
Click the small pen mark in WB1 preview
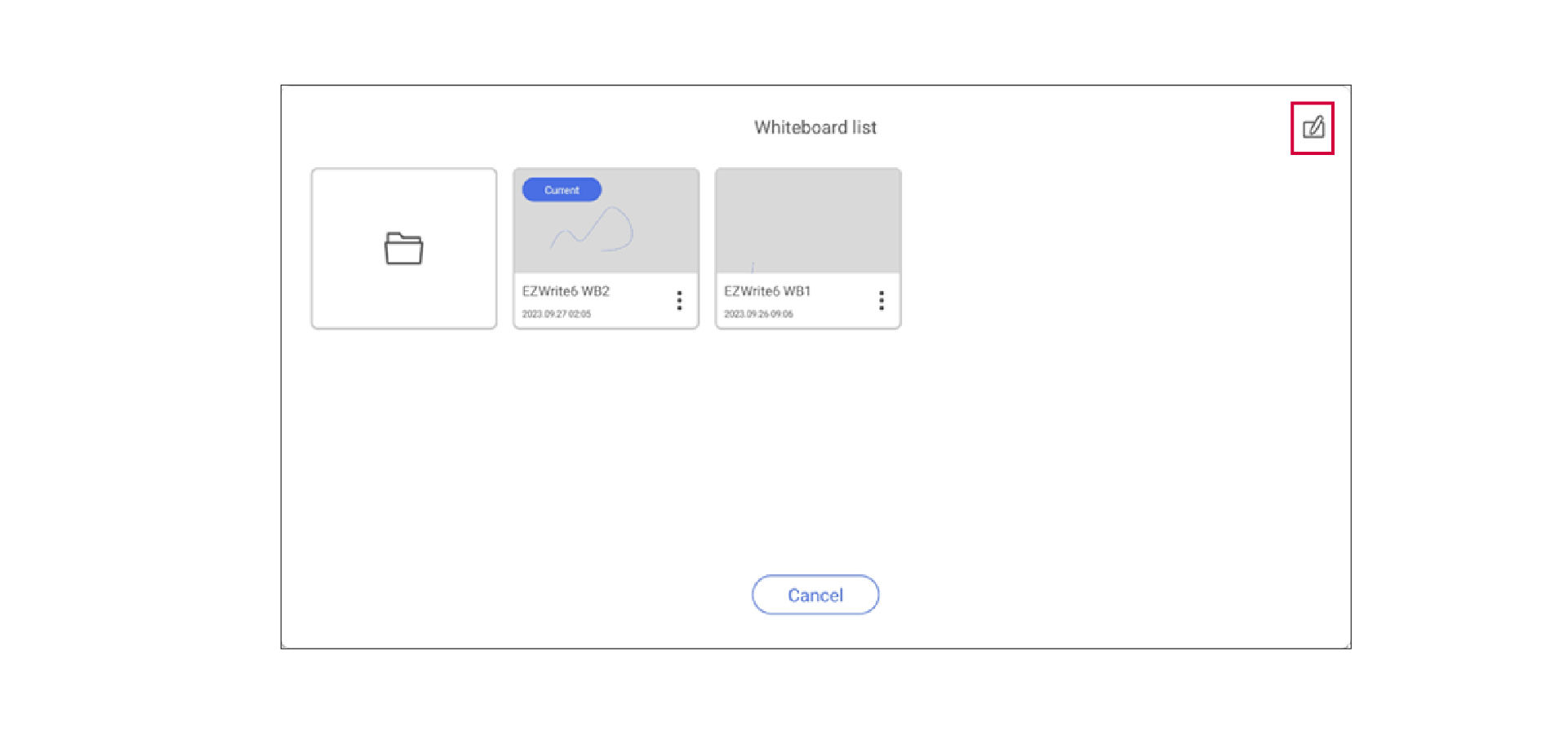point(753,267)
